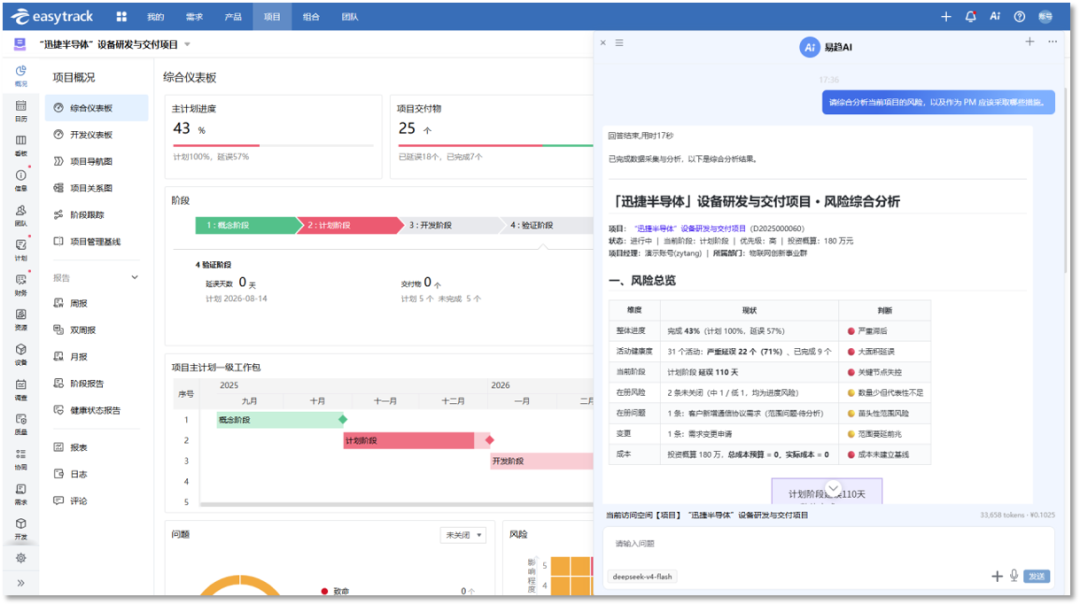Open the 看板 board icon in the left rail

(x=21, y=145)
